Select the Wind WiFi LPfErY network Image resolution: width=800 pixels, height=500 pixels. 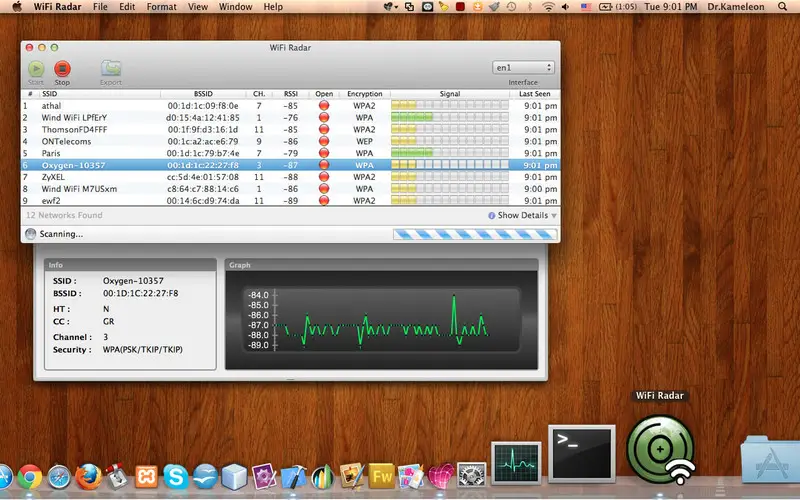[290, 117]
